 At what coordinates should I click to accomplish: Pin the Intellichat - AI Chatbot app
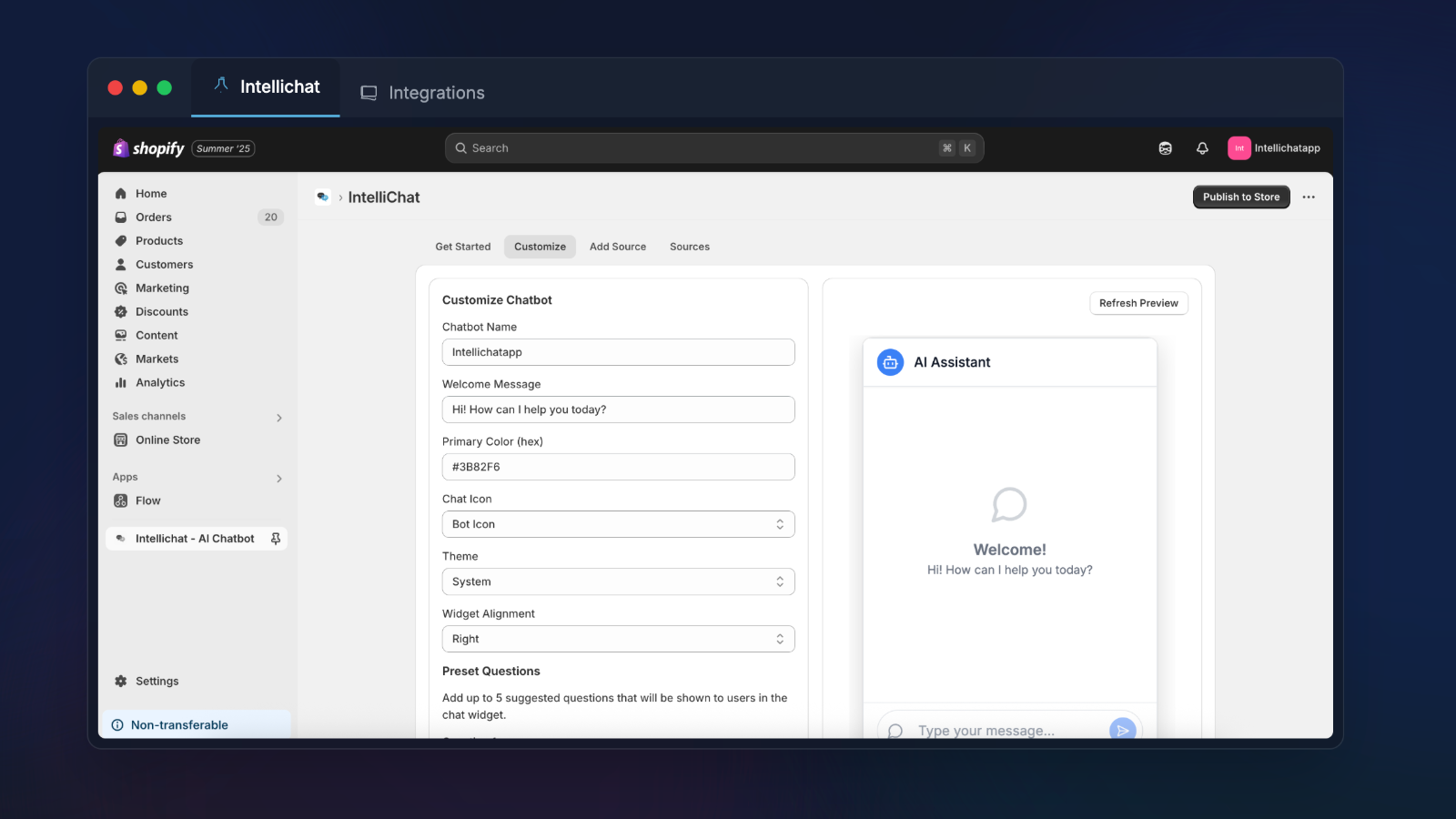coord(275,539)
